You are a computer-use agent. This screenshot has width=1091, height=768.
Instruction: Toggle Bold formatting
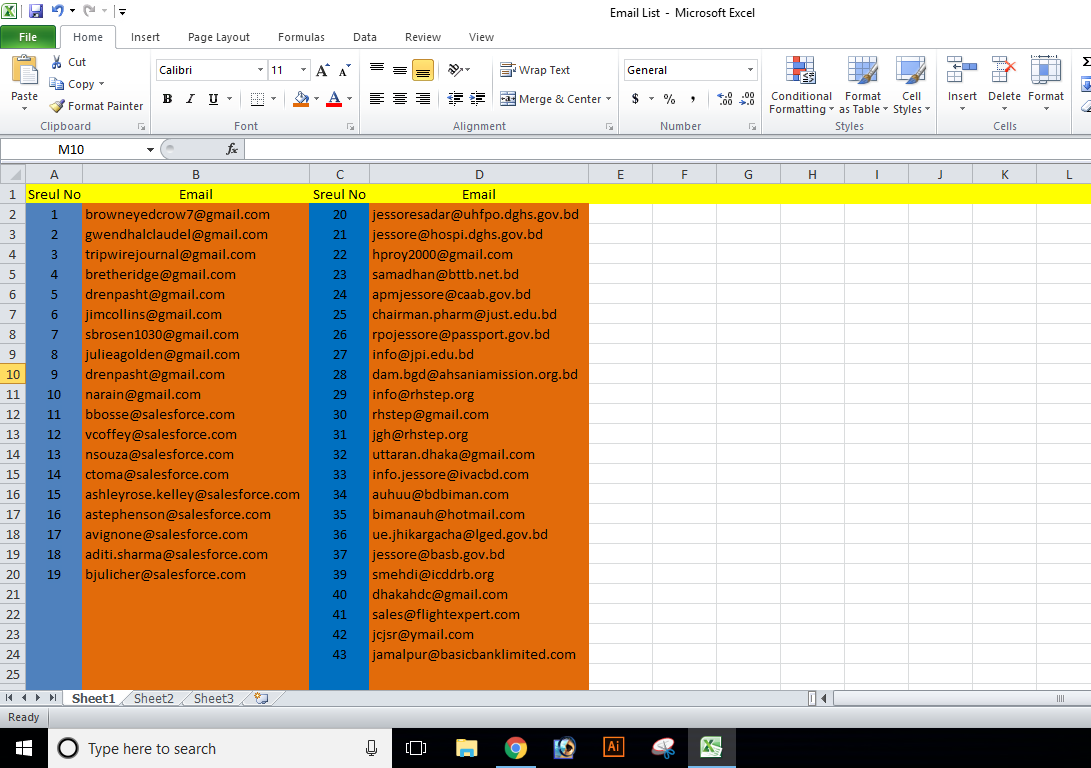click(x=167, y=99)
